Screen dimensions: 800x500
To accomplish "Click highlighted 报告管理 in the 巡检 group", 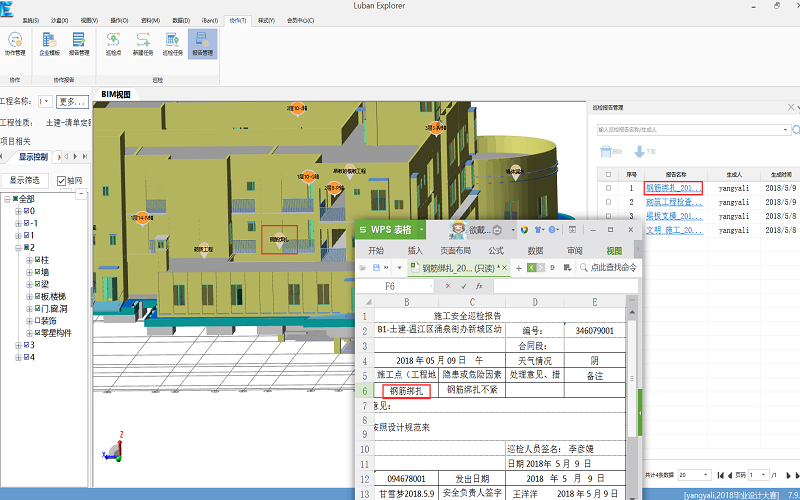I will click(x=202, y=44).
